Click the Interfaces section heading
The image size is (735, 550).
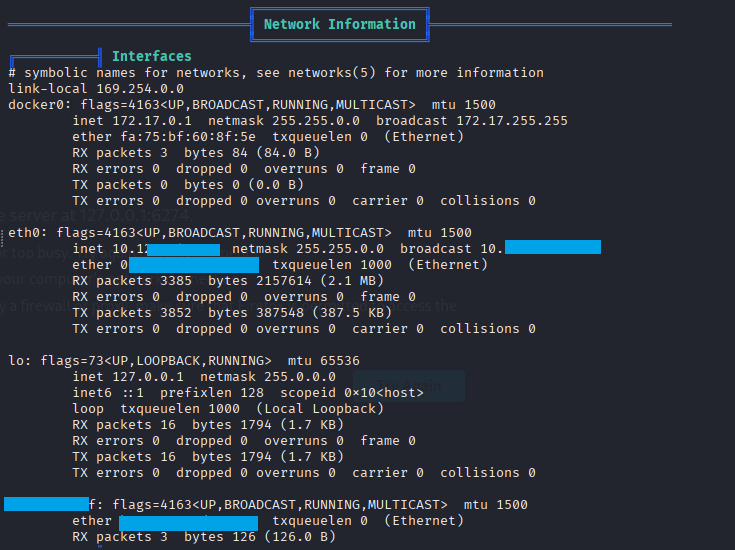point(151,56)
